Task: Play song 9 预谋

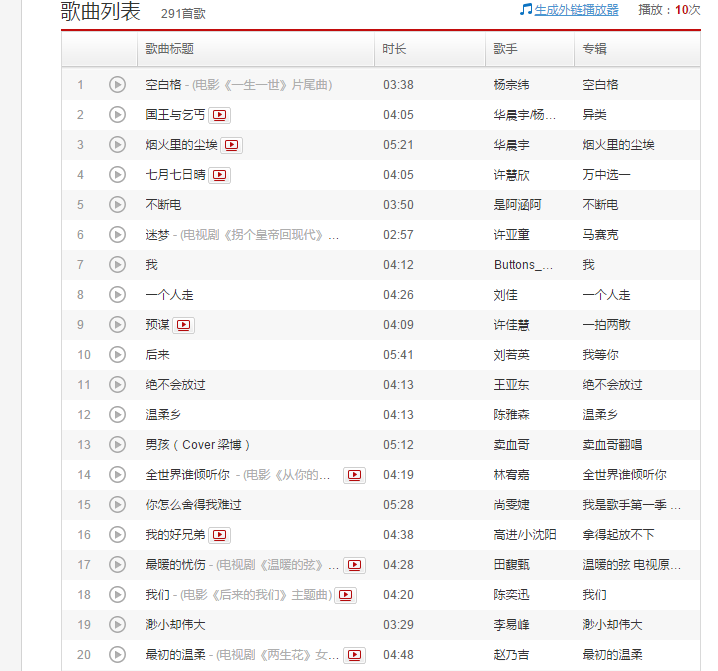Action: pyautogui.click(x=117, y=325)
